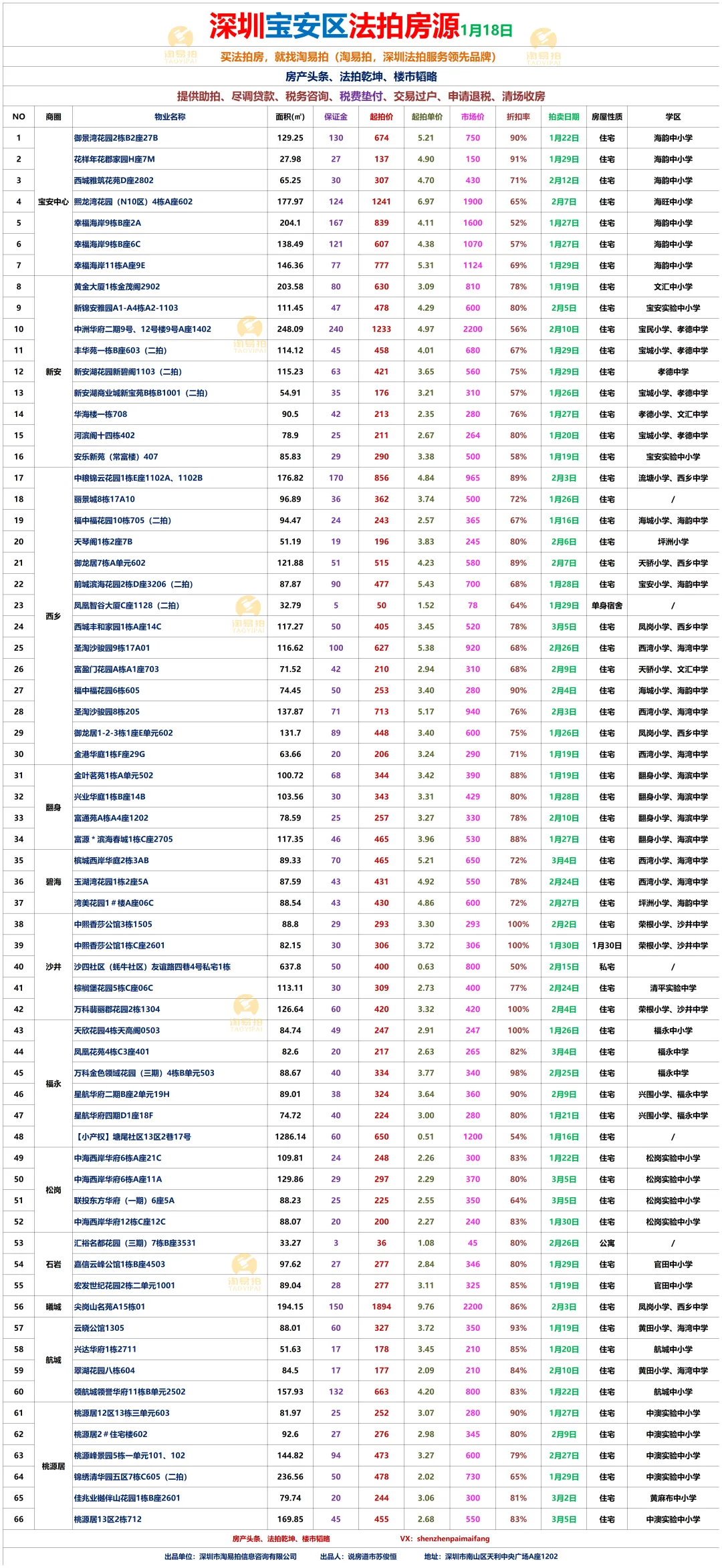
Task: Click footer 出品单位：深圳市淘易拍信息咨询有限公司
Action: click(231, 1557)
